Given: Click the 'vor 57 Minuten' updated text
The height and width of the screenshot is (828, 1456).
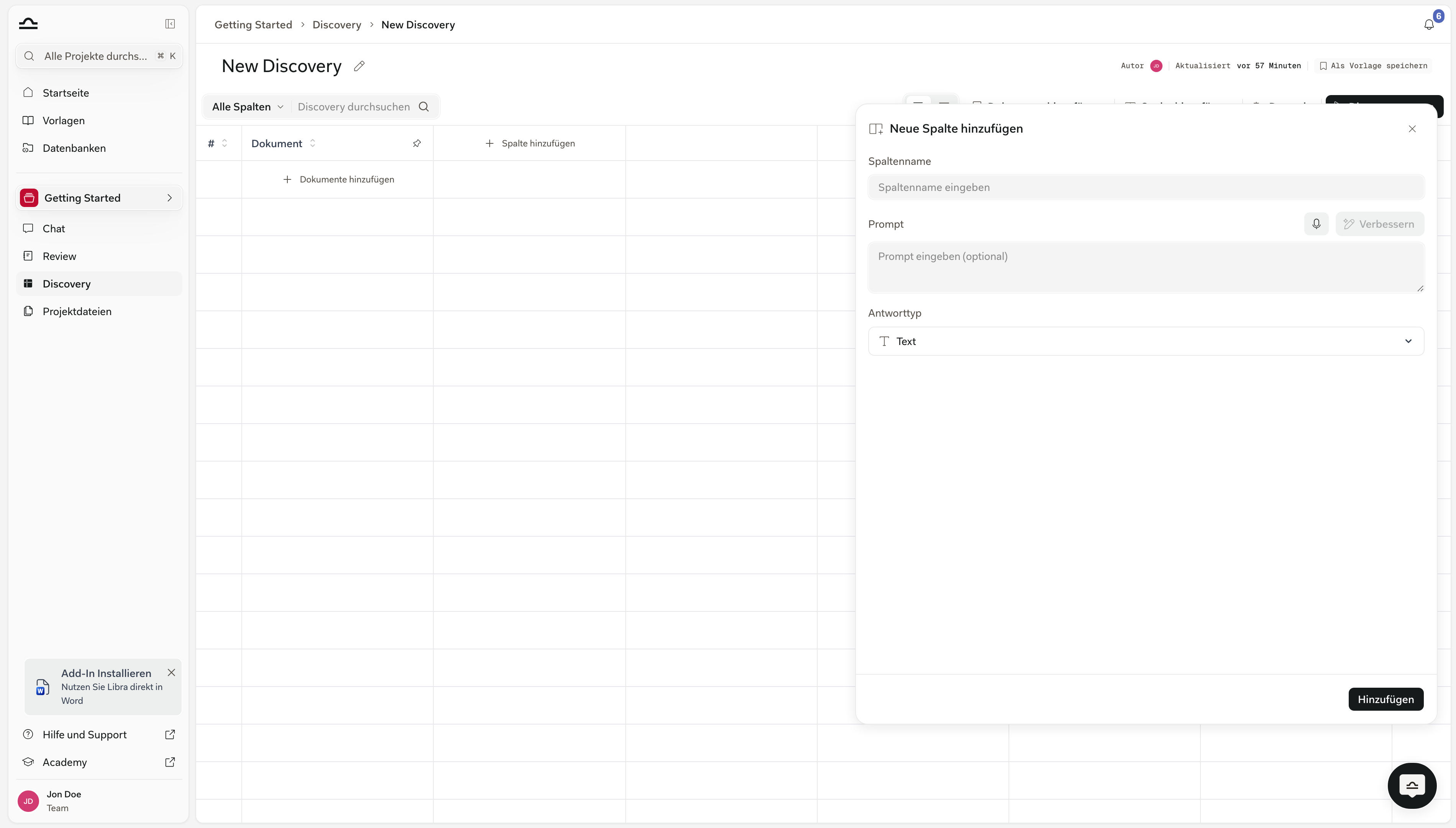Looking at the screenshot, I should click(1269, 66).
